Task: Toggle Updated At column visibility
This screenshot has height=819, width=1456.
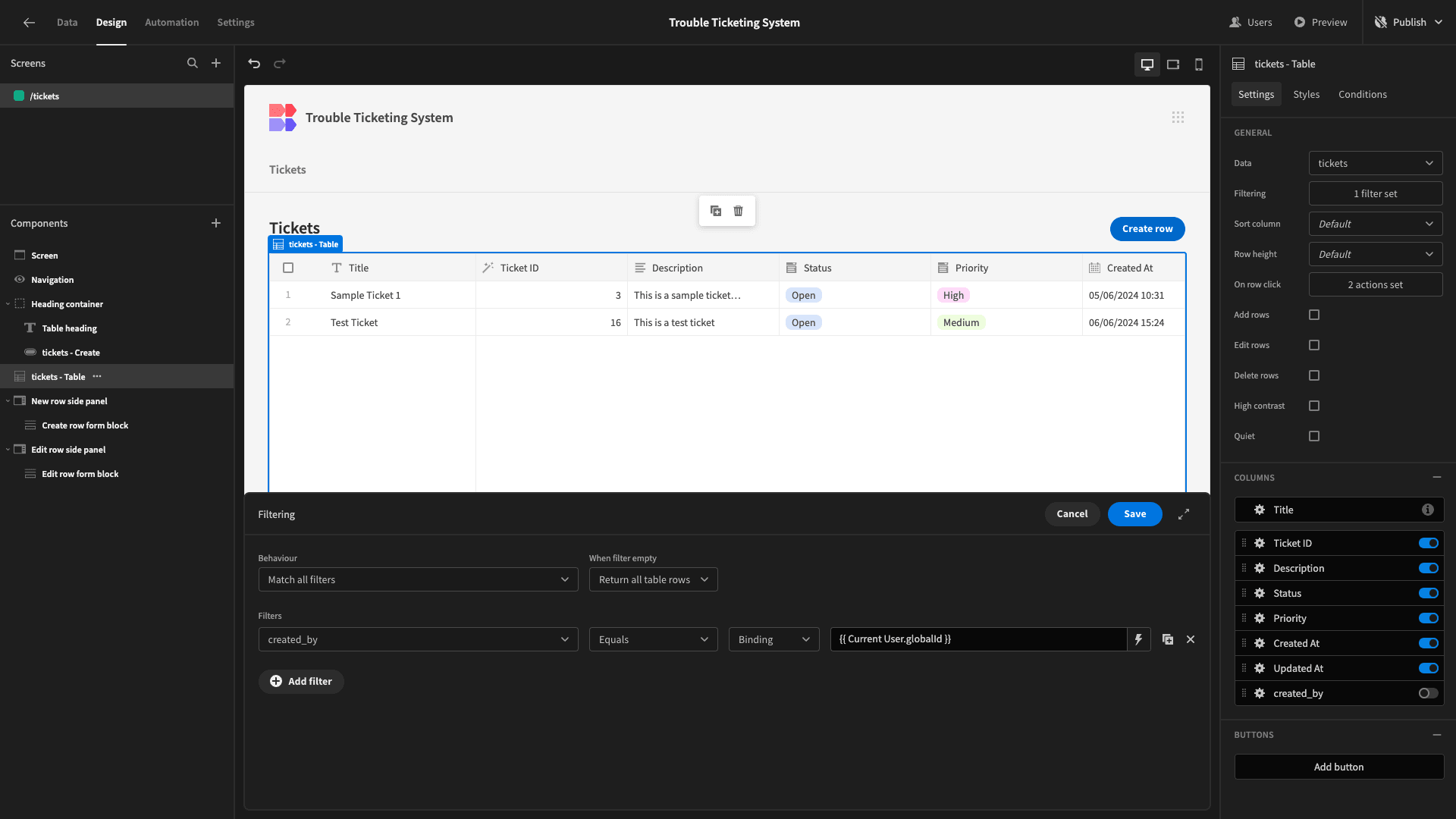Action: [x=1429, y=668]
